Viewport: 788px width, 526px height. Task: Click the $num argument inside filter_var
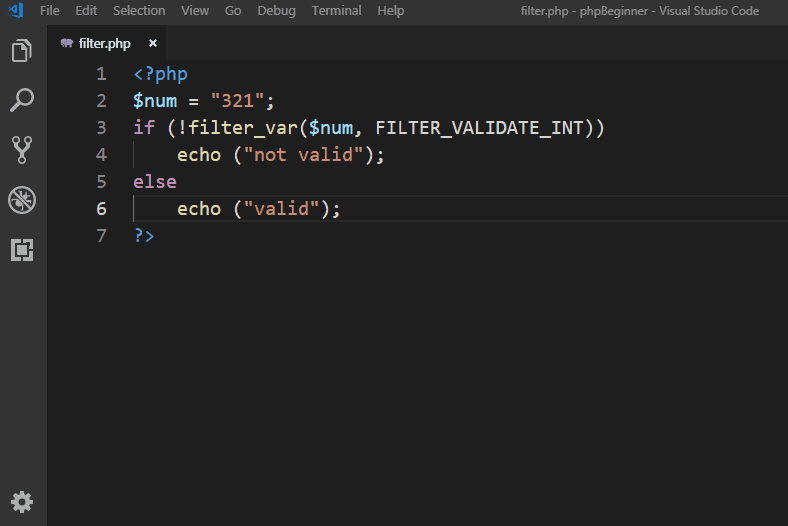click(x=331, y=128)
